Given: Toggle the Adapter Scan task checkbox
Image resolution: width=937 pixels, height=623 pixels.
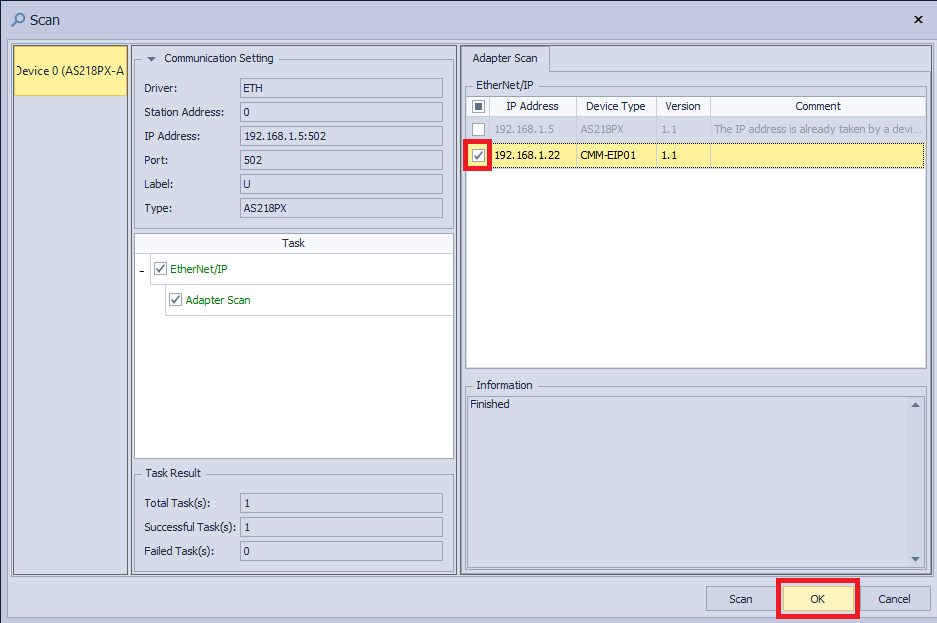Looking at the screenshot, I should [176, 300].
